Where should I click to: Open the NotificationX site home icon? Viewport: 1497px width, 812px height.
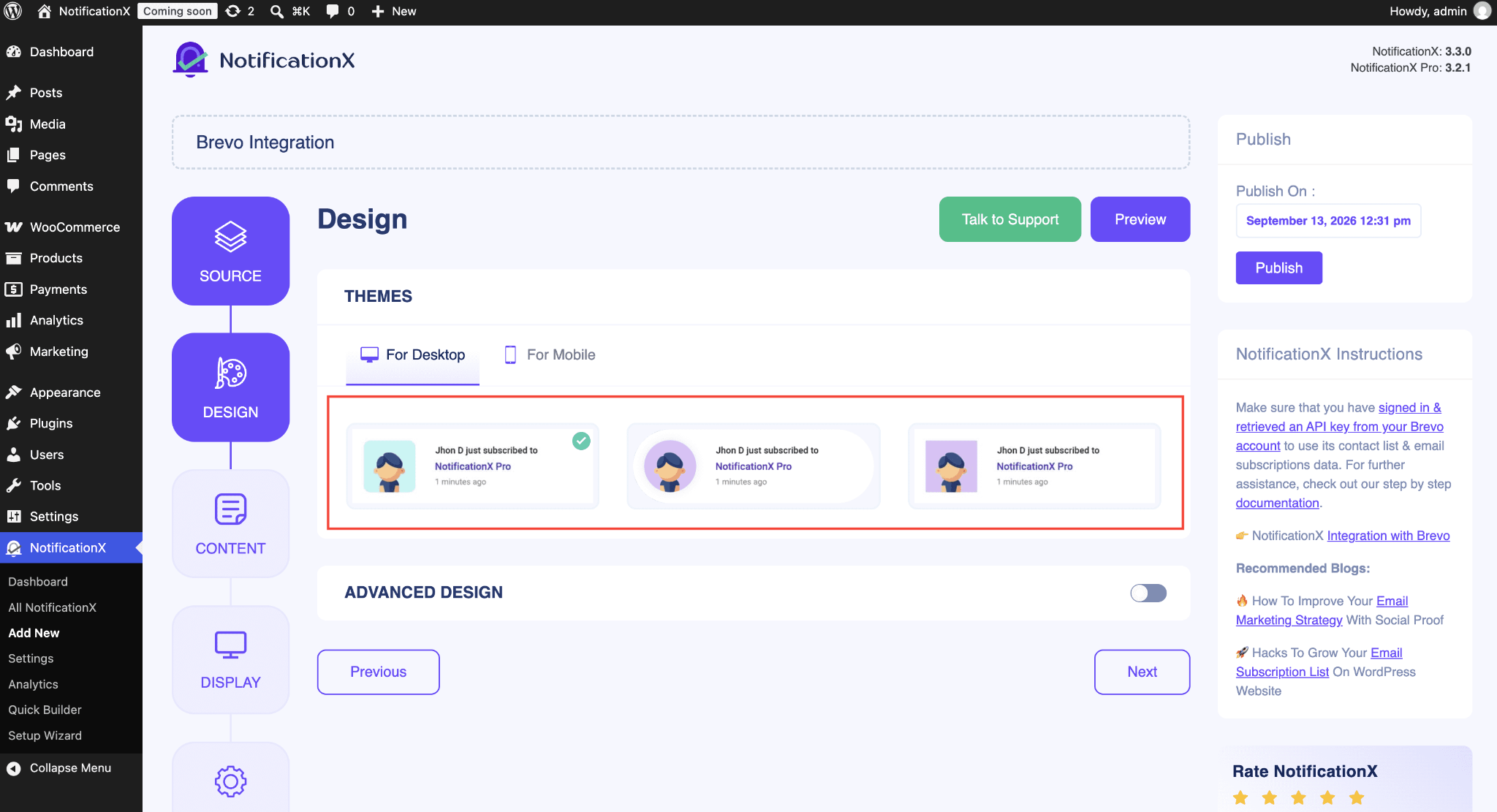[x=45, y=11]
